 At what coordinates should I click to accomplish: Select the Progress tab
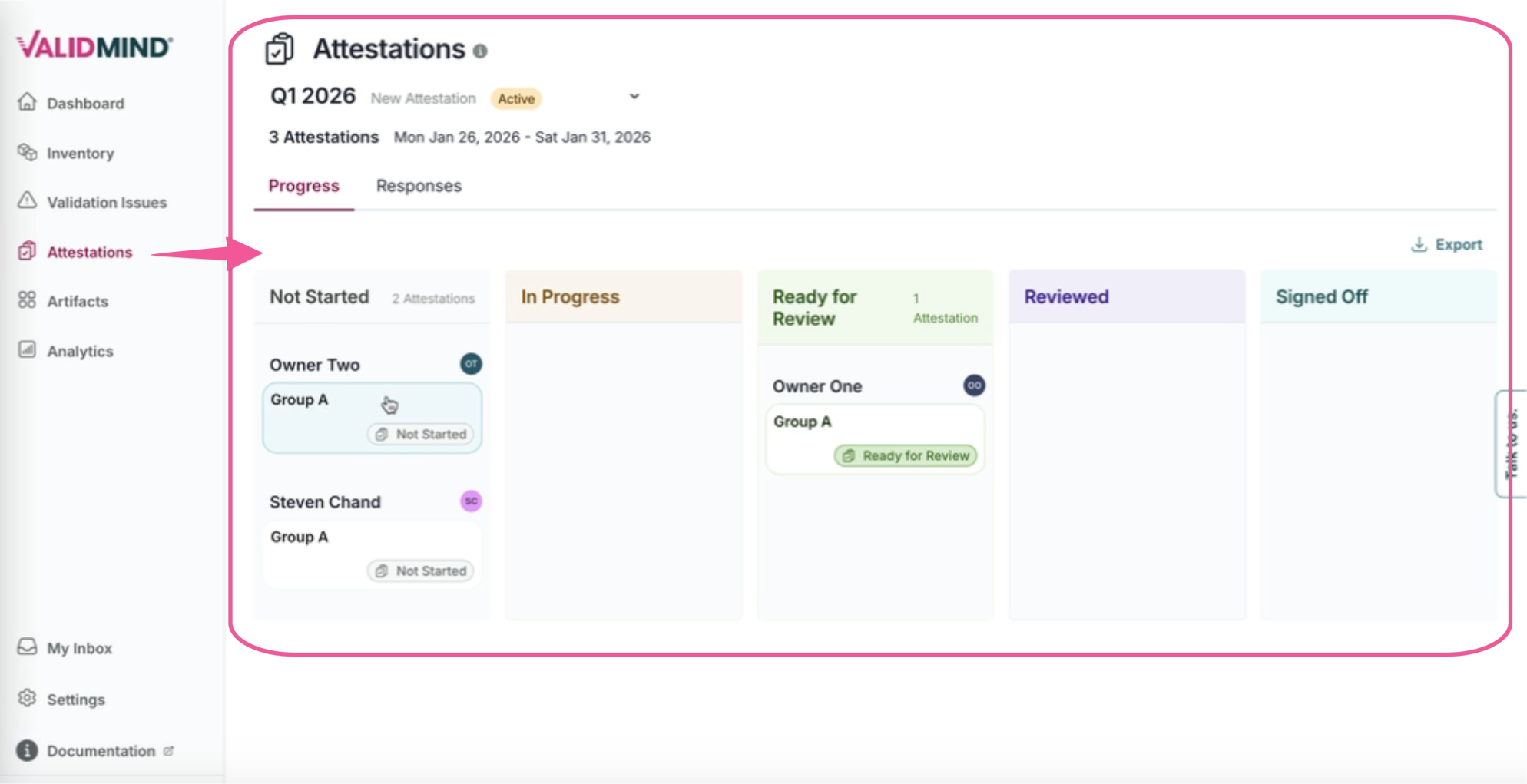tap(303, 185)
